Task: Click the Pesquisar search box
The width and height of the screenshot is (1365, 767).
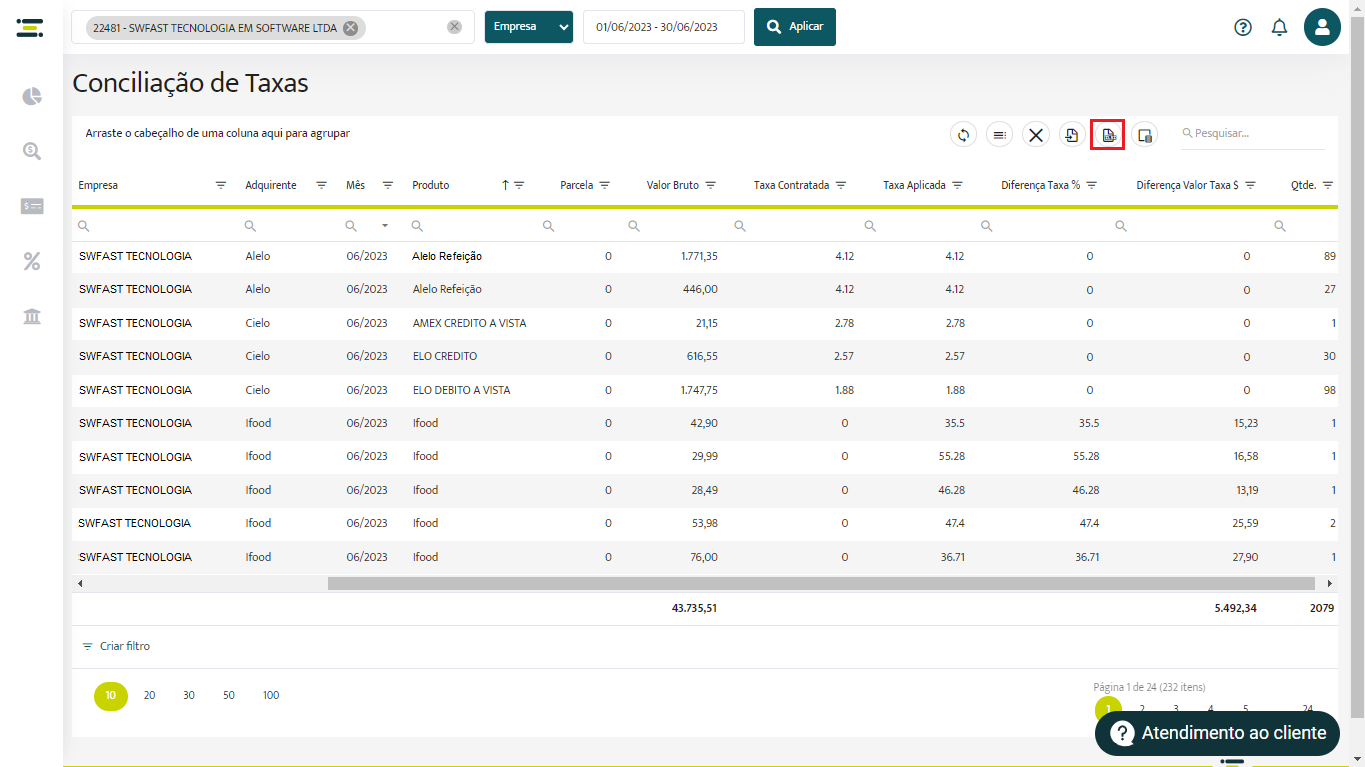Action: click(1253, 134)
